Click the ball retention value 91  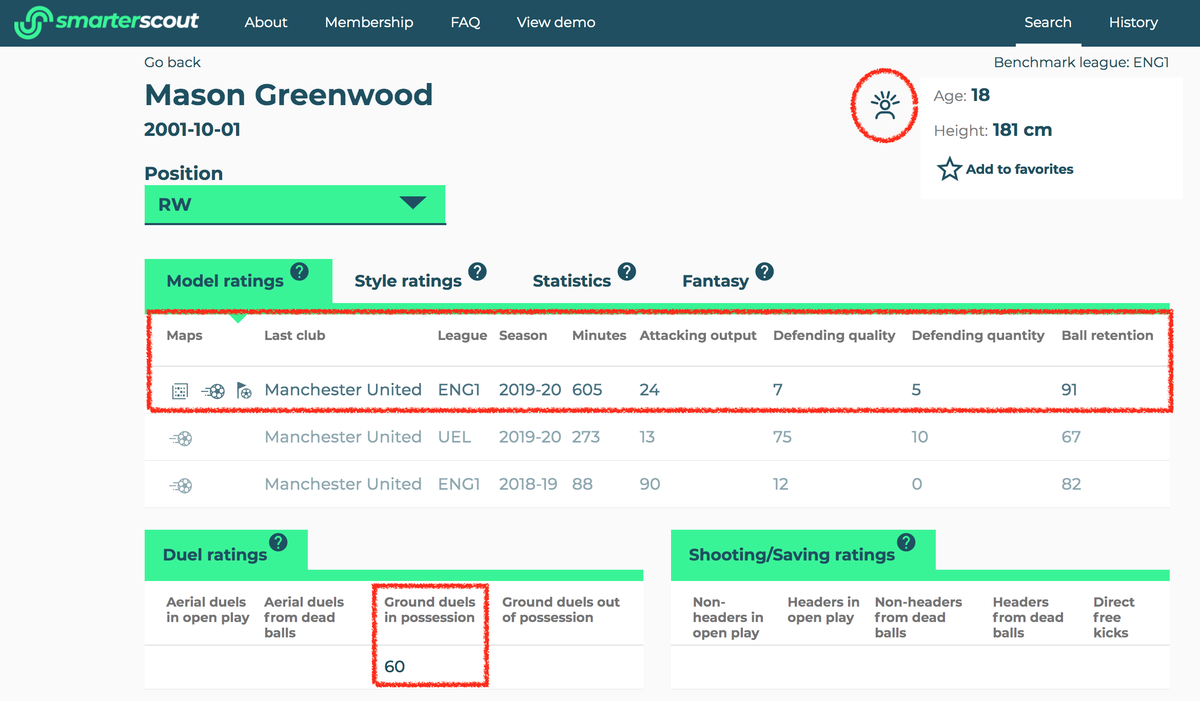[1070, 390]
